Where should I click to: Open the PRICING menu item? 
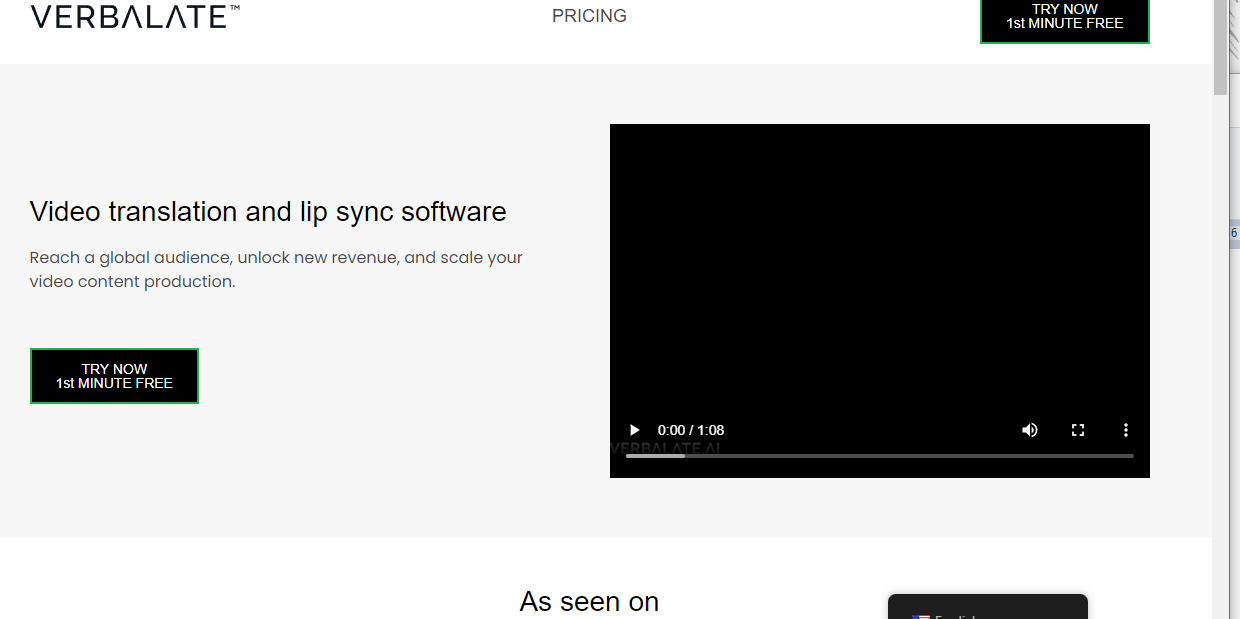coord(589,15)
